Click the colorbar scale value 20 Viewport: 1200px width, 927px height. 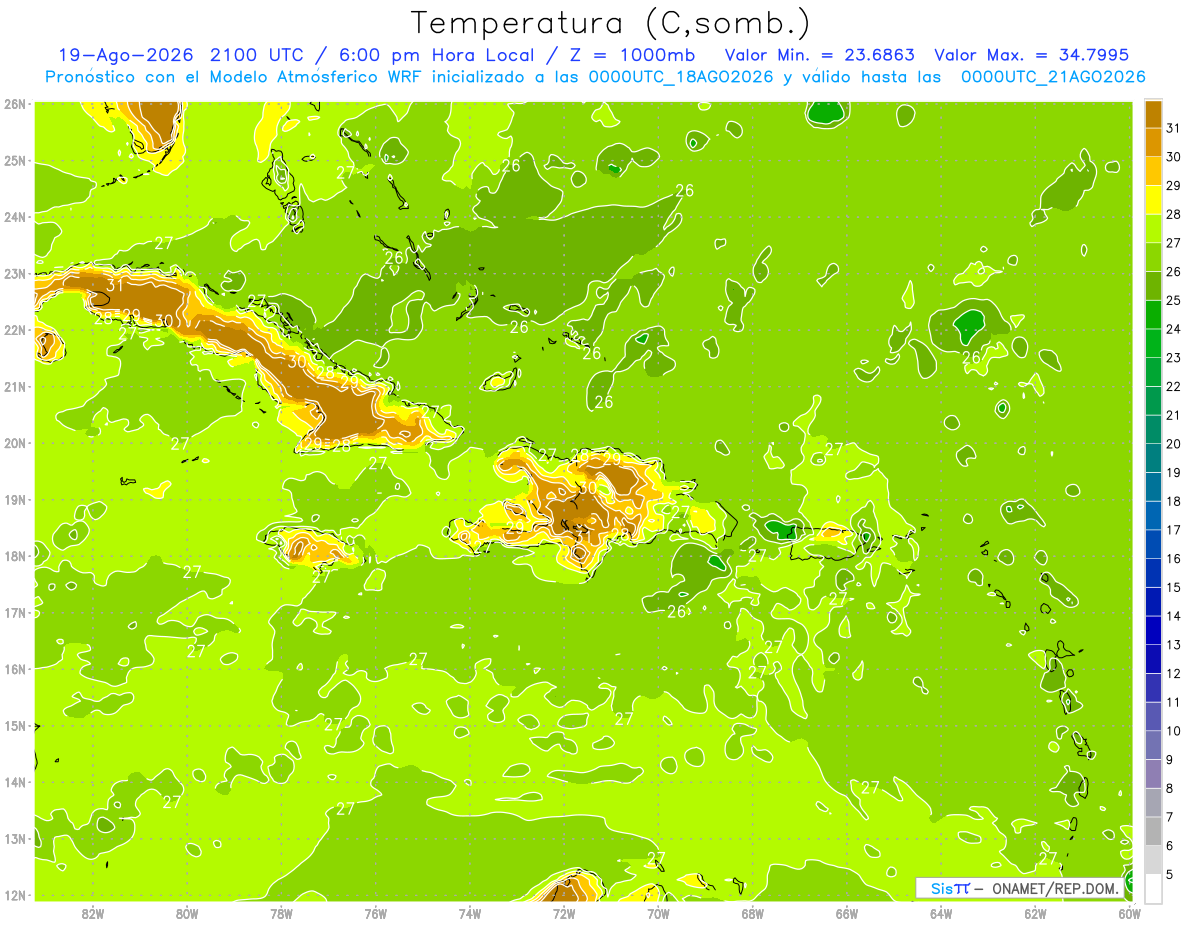pyautogui.click(x=1174, y=444)
